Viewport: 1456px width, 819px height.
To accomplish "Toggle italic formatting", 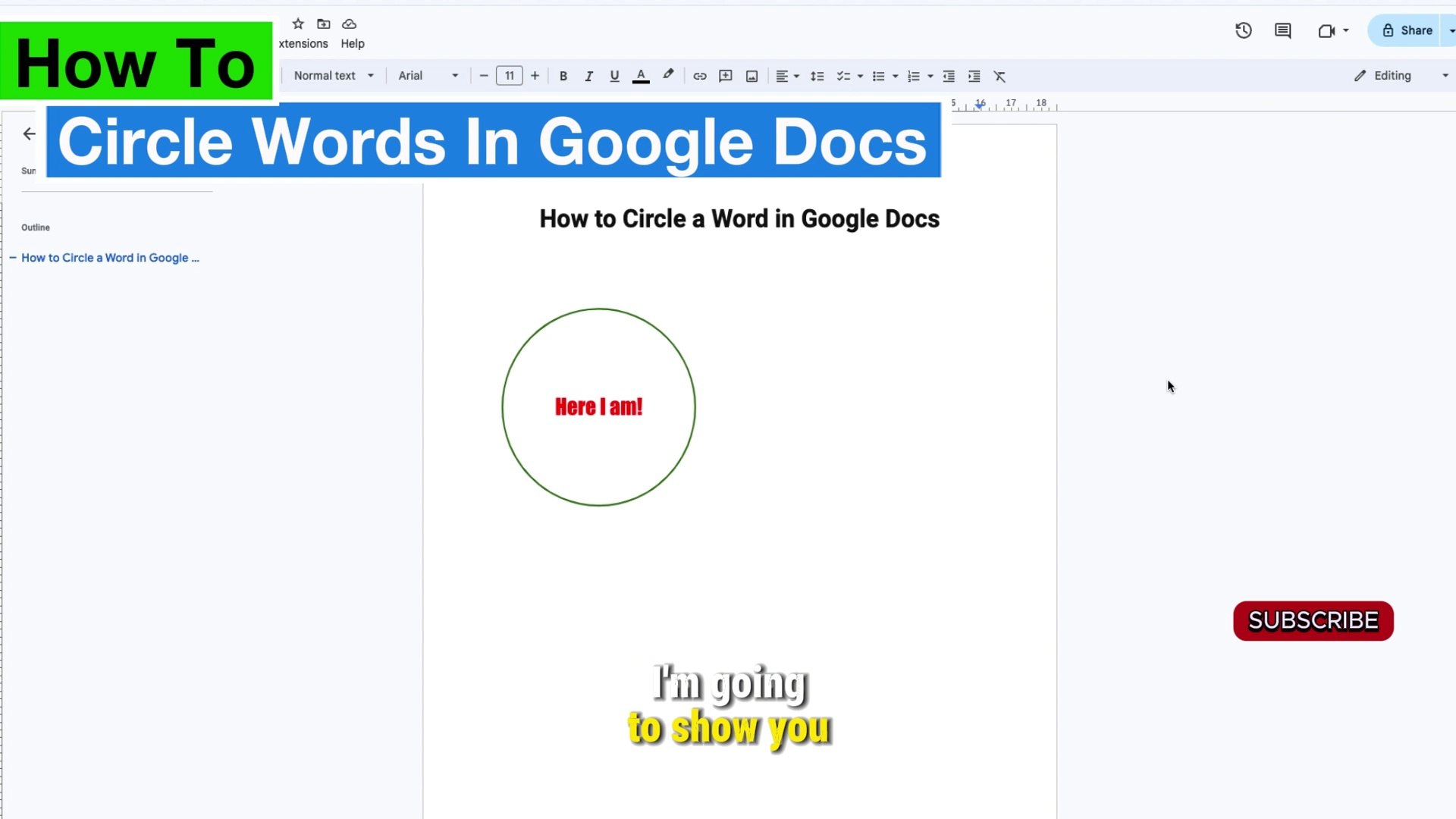I will 588,76.
